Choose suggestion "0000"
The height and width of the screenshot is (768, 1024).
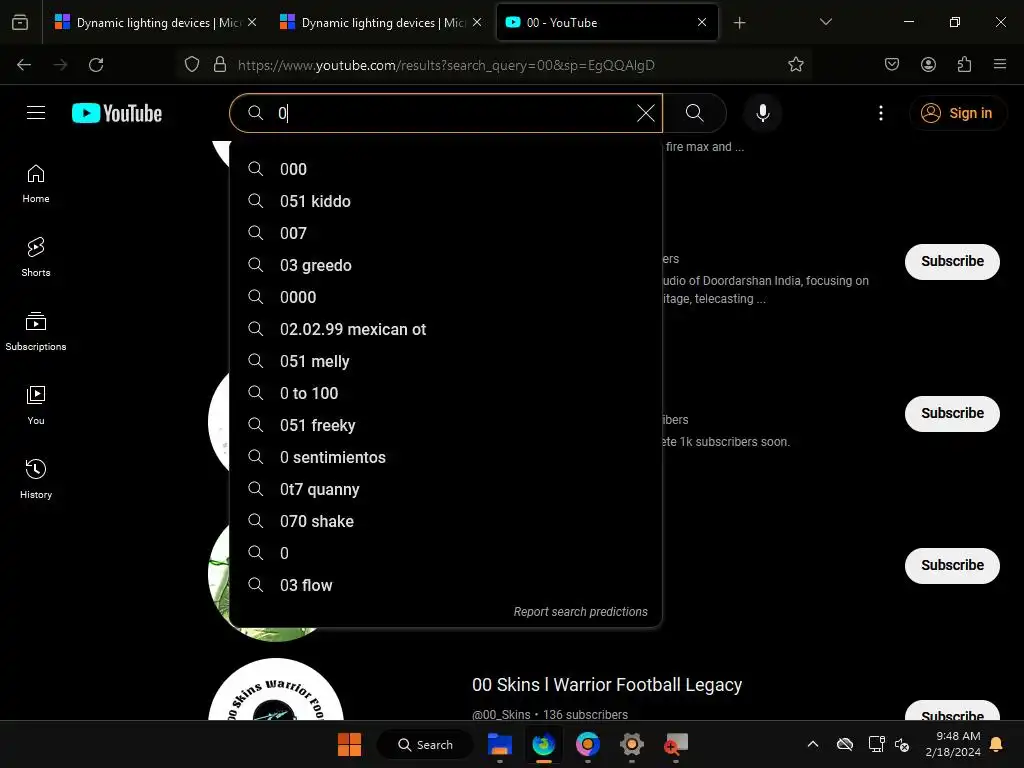click(446, 297)
